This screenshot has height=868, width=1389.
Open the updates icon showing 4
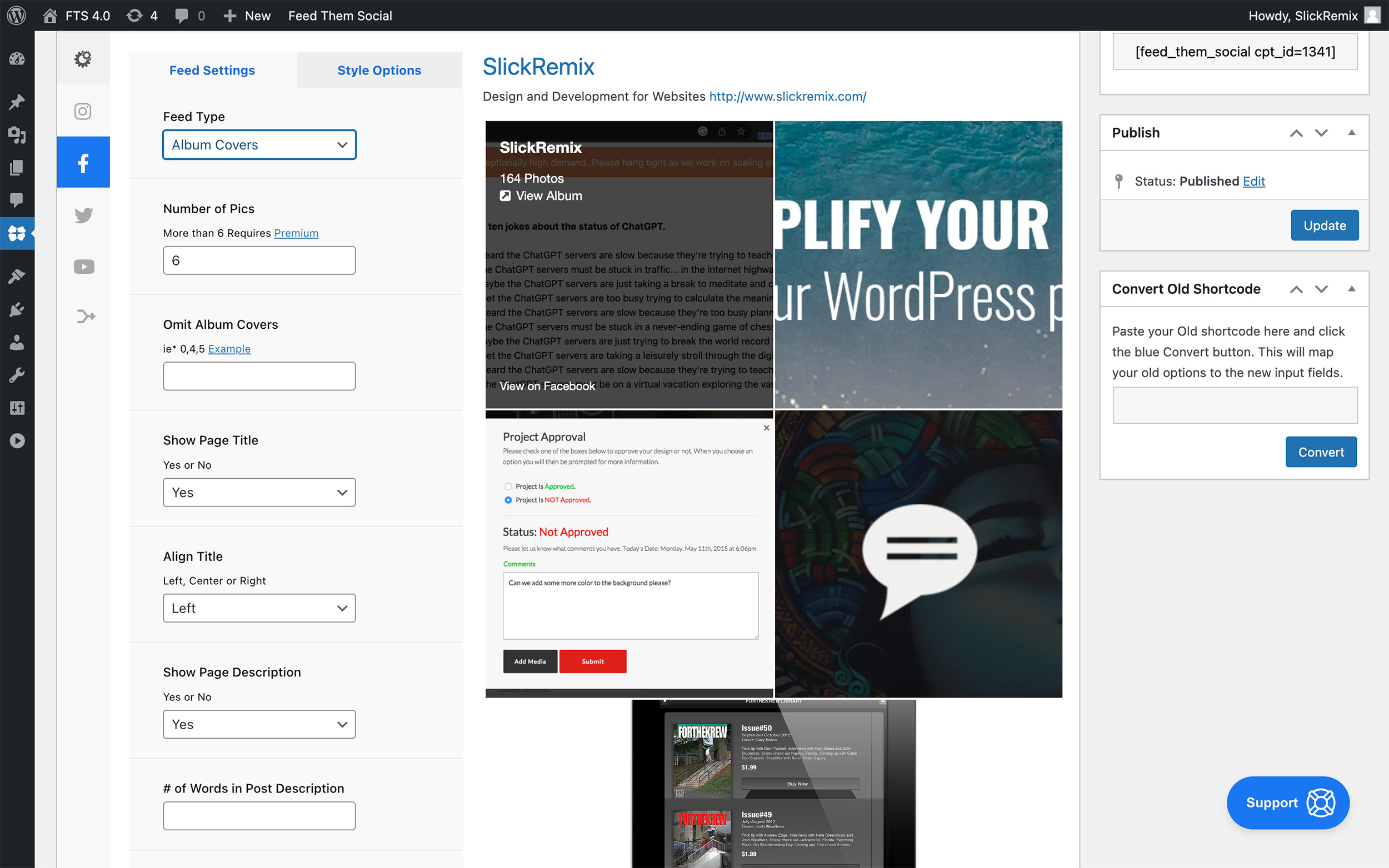142,16
